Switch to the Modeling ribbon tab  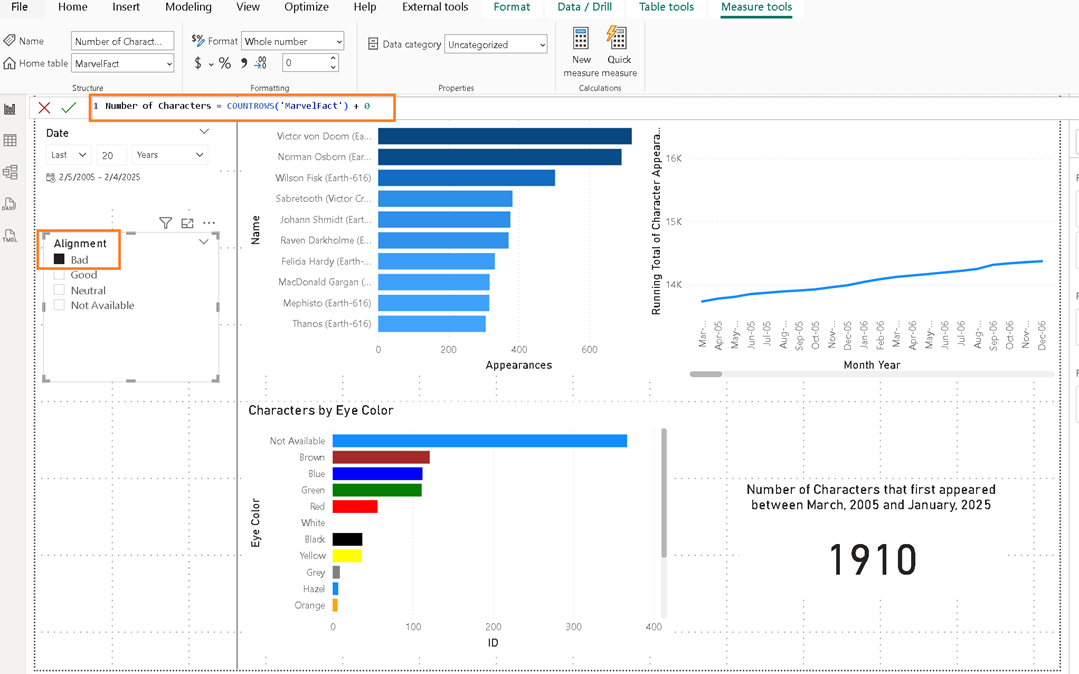[188, 7]
